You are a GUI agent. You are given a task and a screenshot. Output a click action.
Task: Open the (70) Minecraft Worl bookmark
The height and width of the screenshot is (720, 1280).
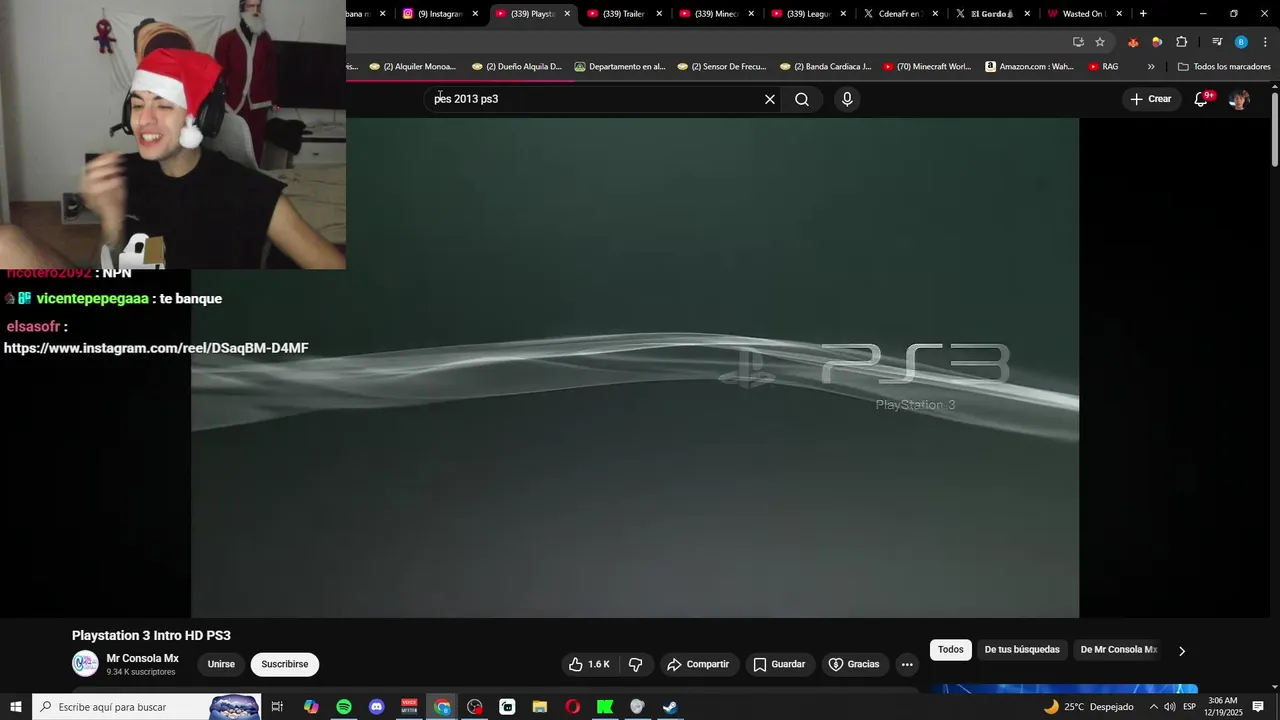coord(927,67)
